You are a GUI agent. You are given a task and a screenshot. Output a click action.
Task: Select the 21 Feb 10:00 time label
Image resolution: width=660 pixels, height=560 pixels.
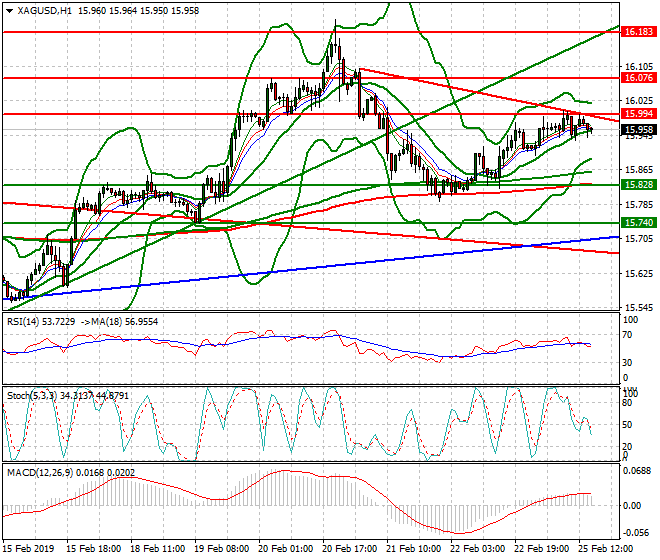[x=414, y=549]
